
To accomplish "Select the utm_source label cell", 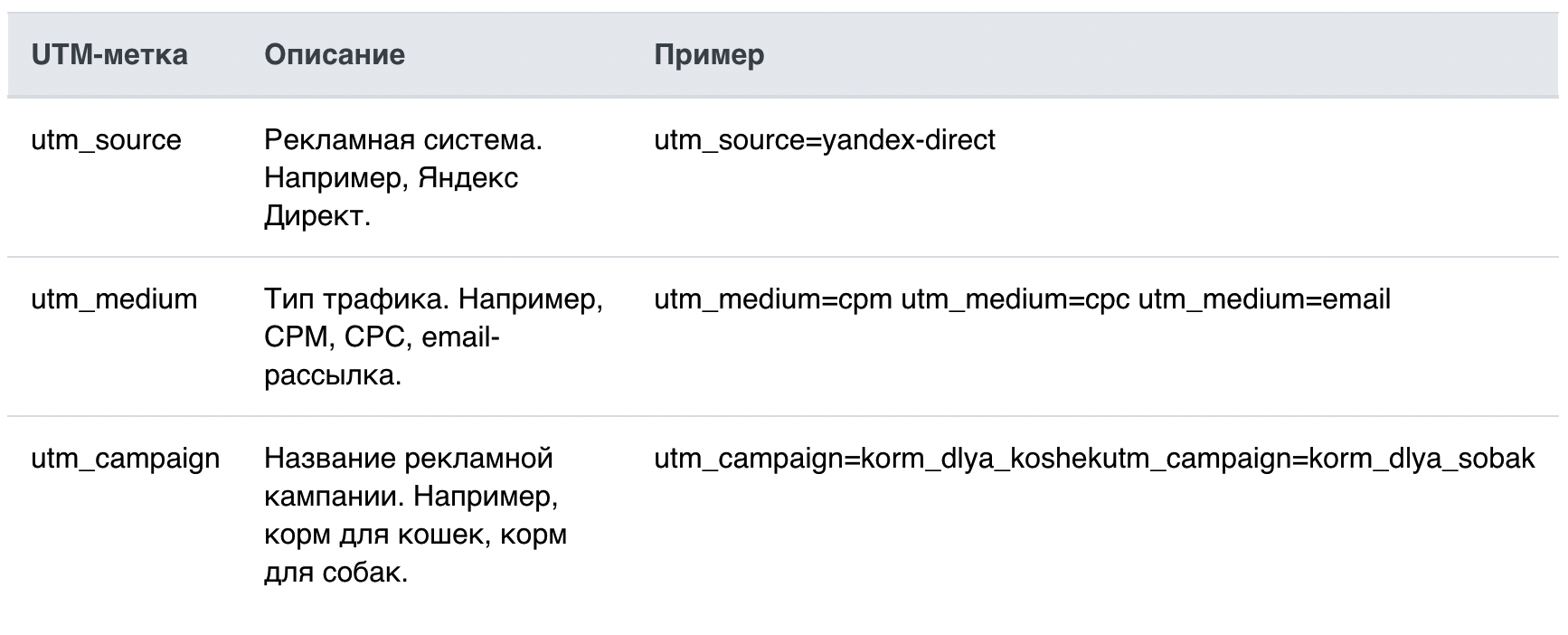I will [106, 140].
